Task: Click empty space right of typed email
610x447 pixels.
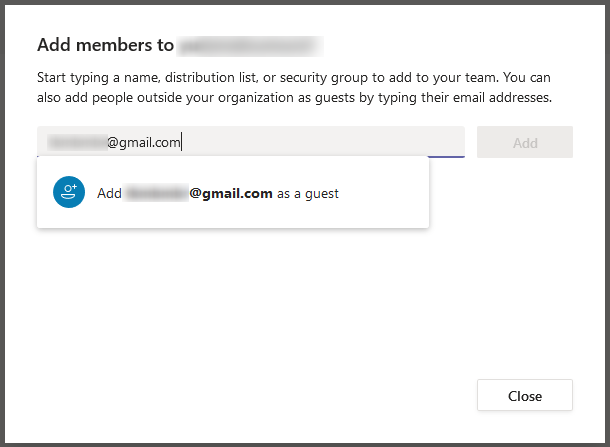Action: pos(323,142)
